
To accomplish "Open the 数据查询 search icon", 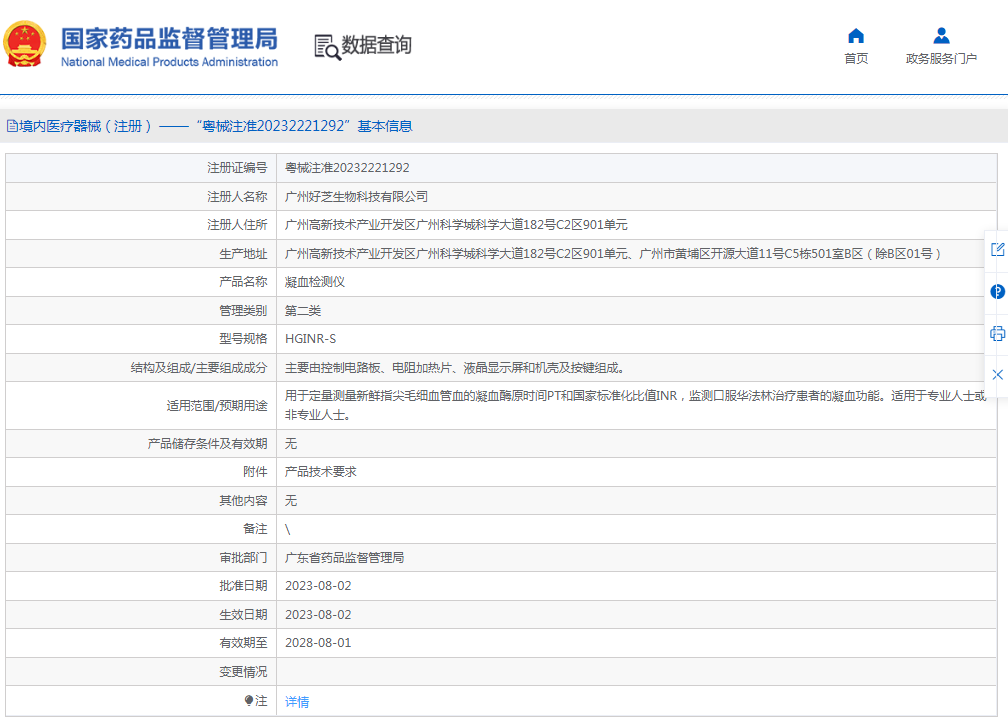I will (x=327, y=48).
